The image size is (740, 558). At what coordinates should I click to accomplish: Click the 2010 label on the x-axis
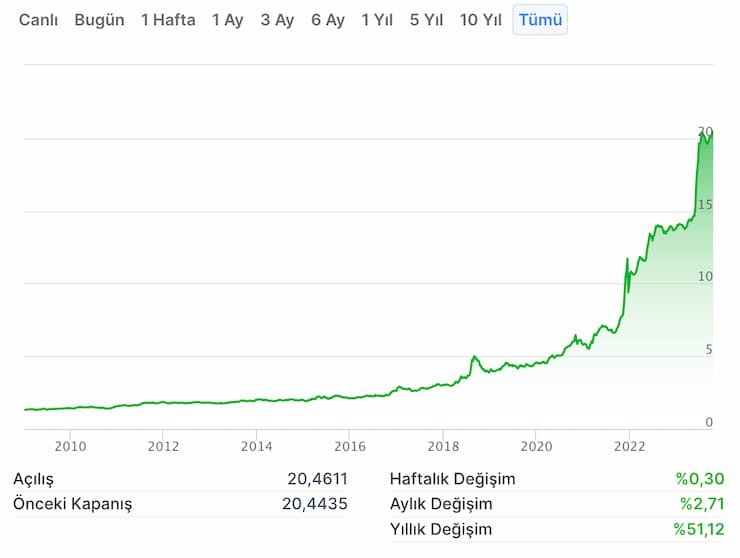tap(70, 446)
